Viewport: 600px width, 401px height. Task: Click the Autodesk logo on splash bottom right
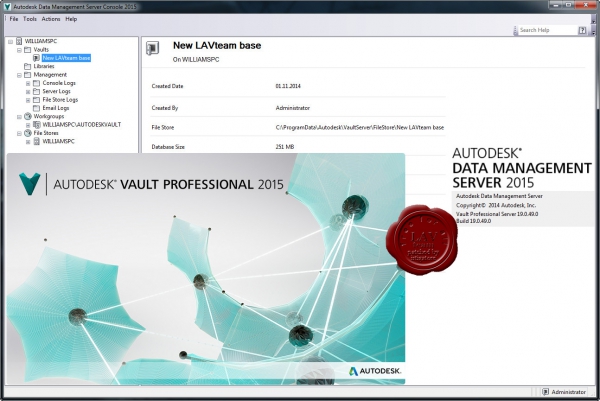click(x=375, y=371)
